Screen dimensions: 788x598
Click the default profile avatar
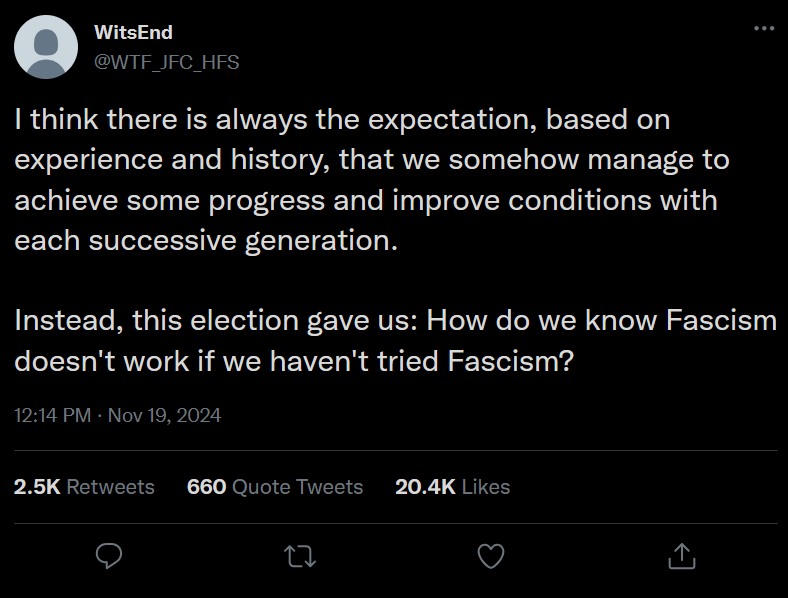pyautogui.click(x=46, y=47)
